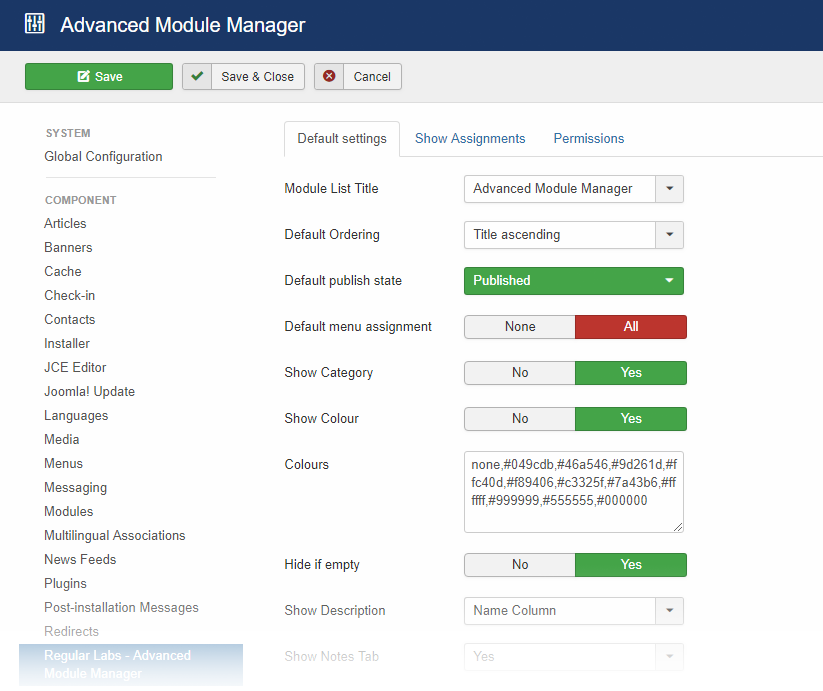This screenshot has width=823, height=691.
Task: Click the checkmark icon on Save & Close
Action: 198,77
